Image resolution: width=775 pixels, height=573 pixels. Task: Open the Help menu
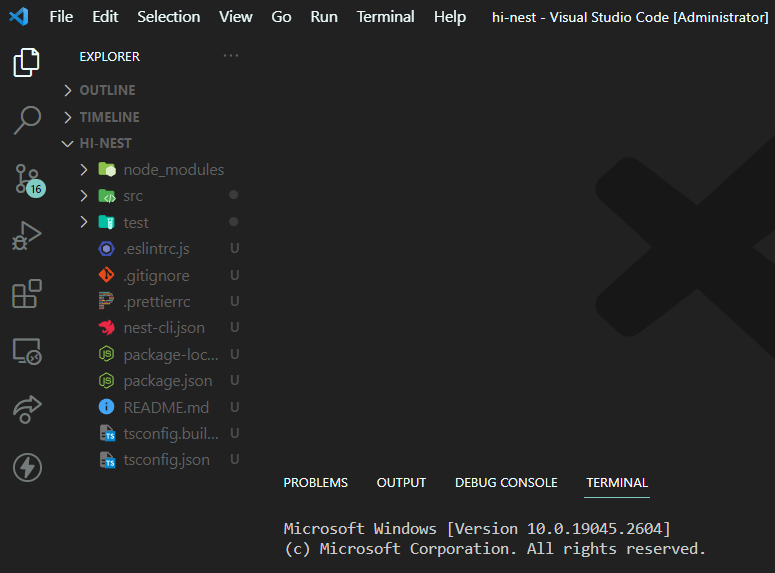point(450,17)
